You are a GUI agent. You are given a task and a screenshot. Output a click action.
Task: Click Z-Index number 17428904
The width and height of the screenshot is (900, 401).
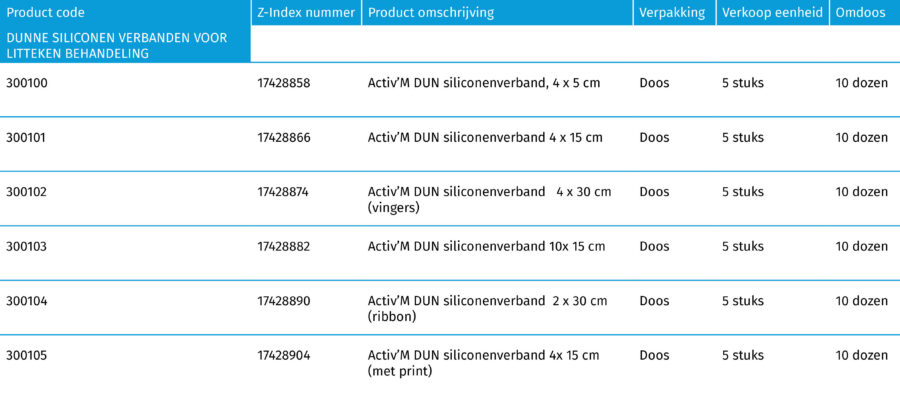pos(284,355)
